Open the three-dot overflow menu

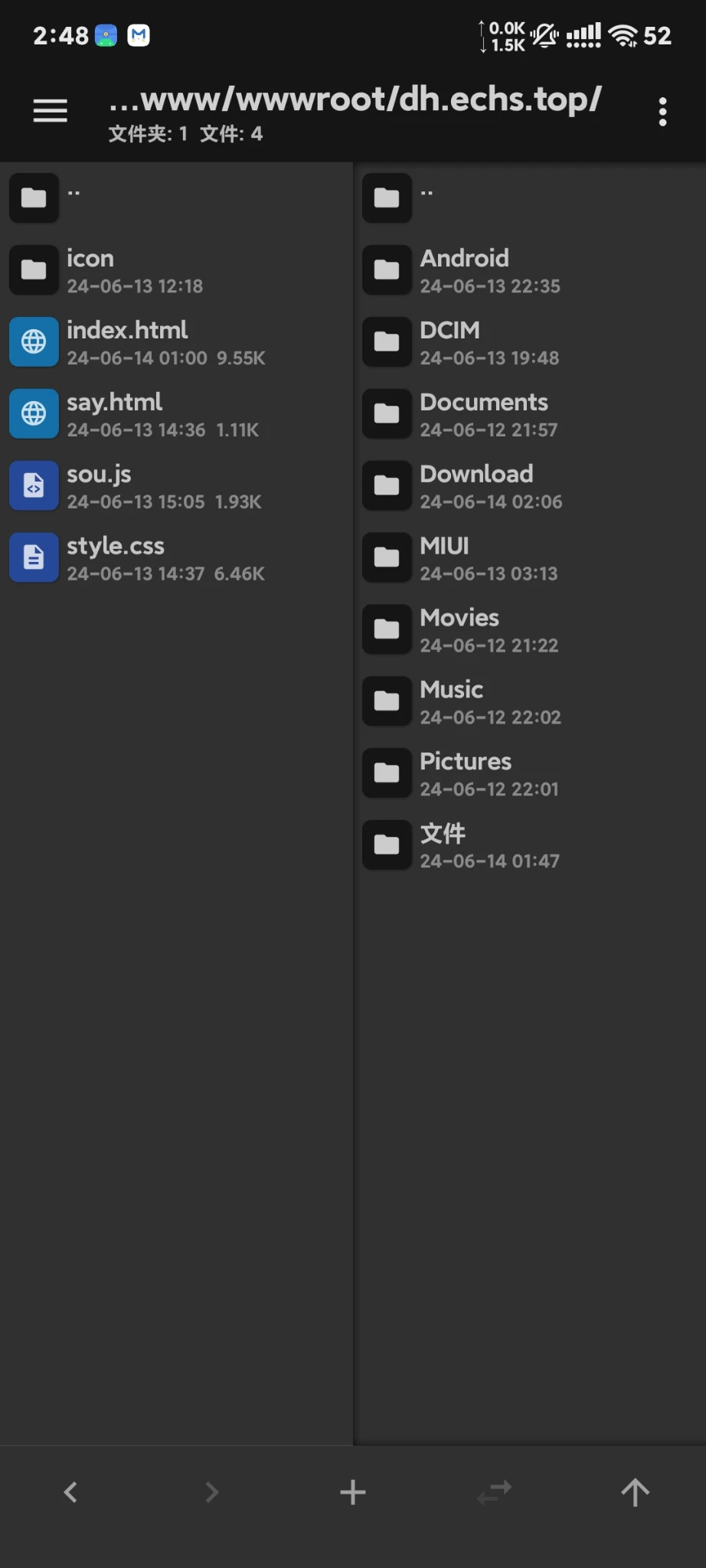click(662, 112)
